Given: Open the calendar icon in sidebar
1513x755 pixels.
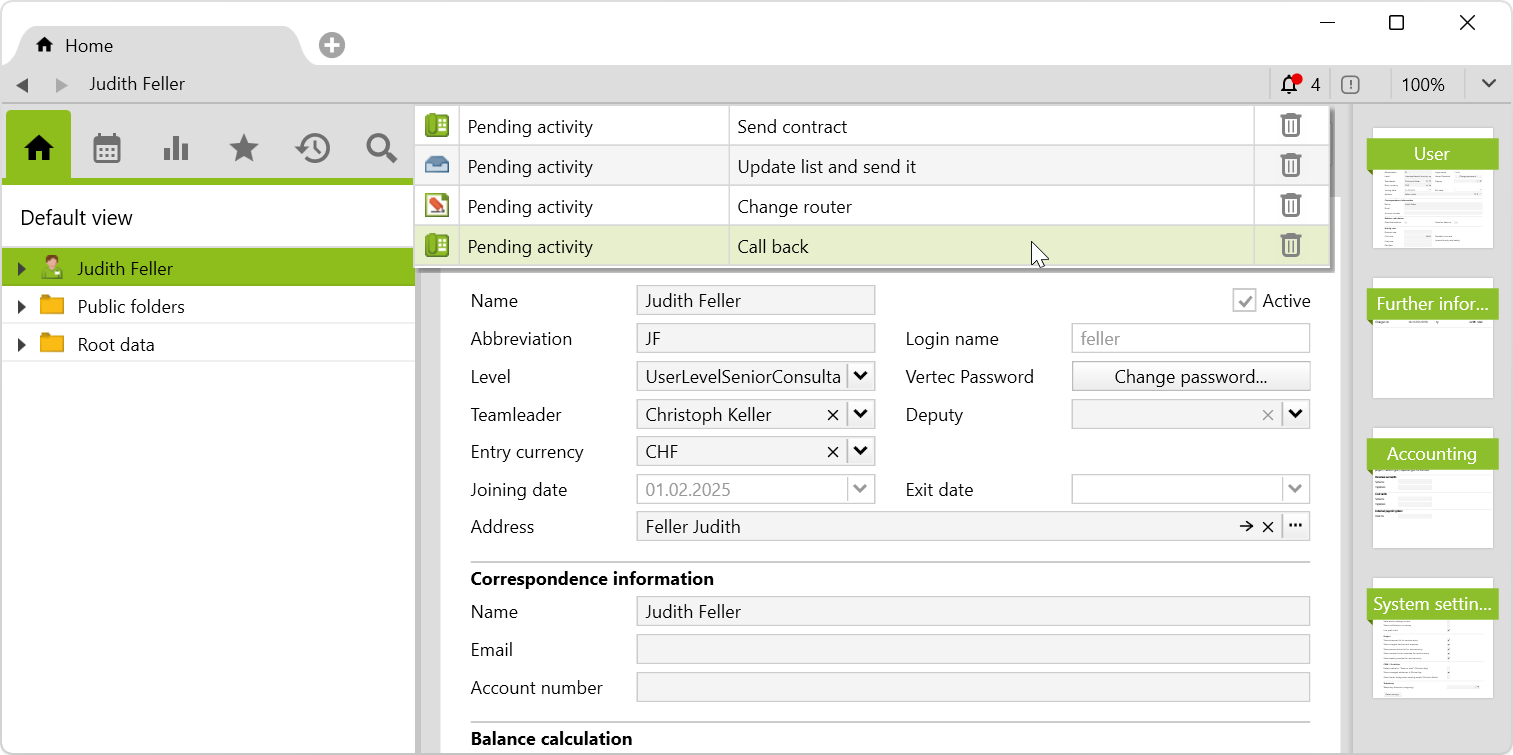Looking at the screenshot, I should click(107, 149).
